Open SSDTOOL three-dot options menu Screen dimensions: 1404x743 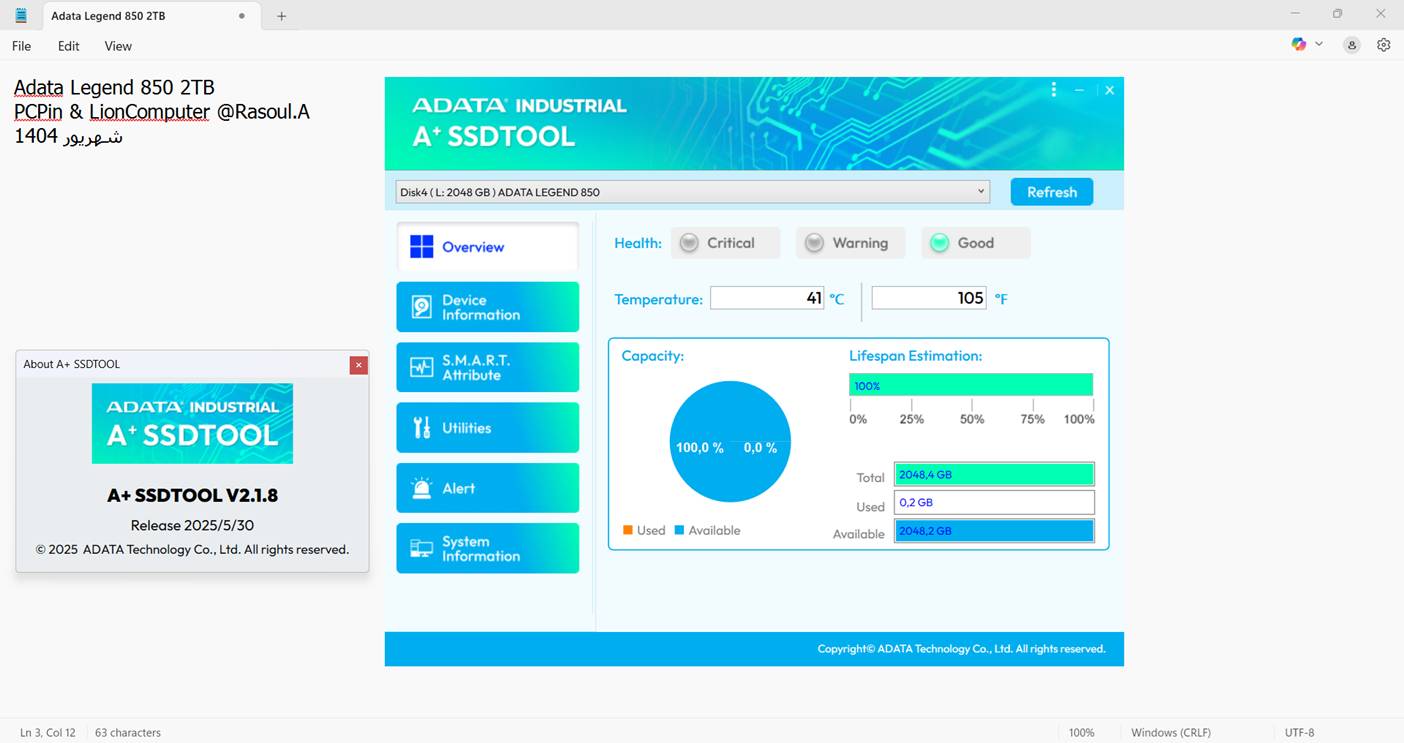coord(1053,90)
